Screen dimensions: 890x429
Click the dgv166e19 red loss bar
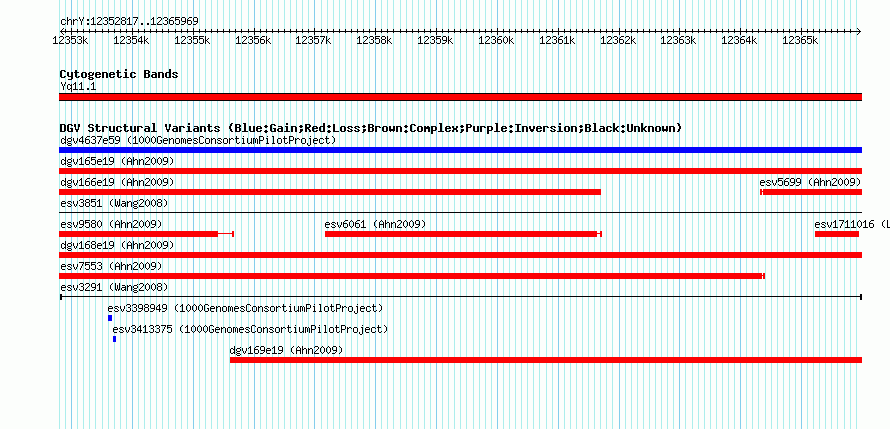[330, 192]
